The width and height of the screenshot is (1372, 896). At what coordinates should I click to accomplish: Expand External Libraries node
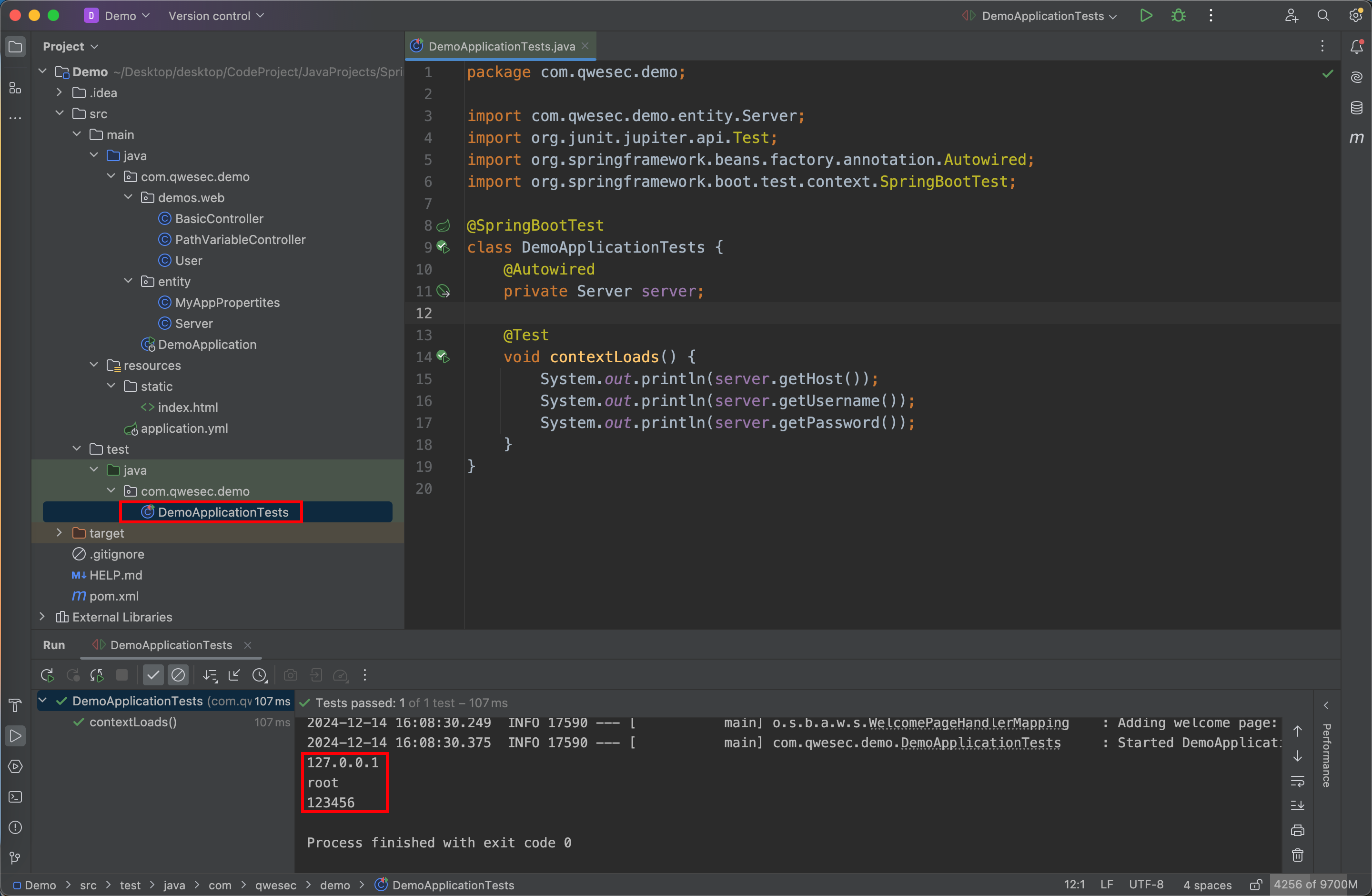(42, 616)
